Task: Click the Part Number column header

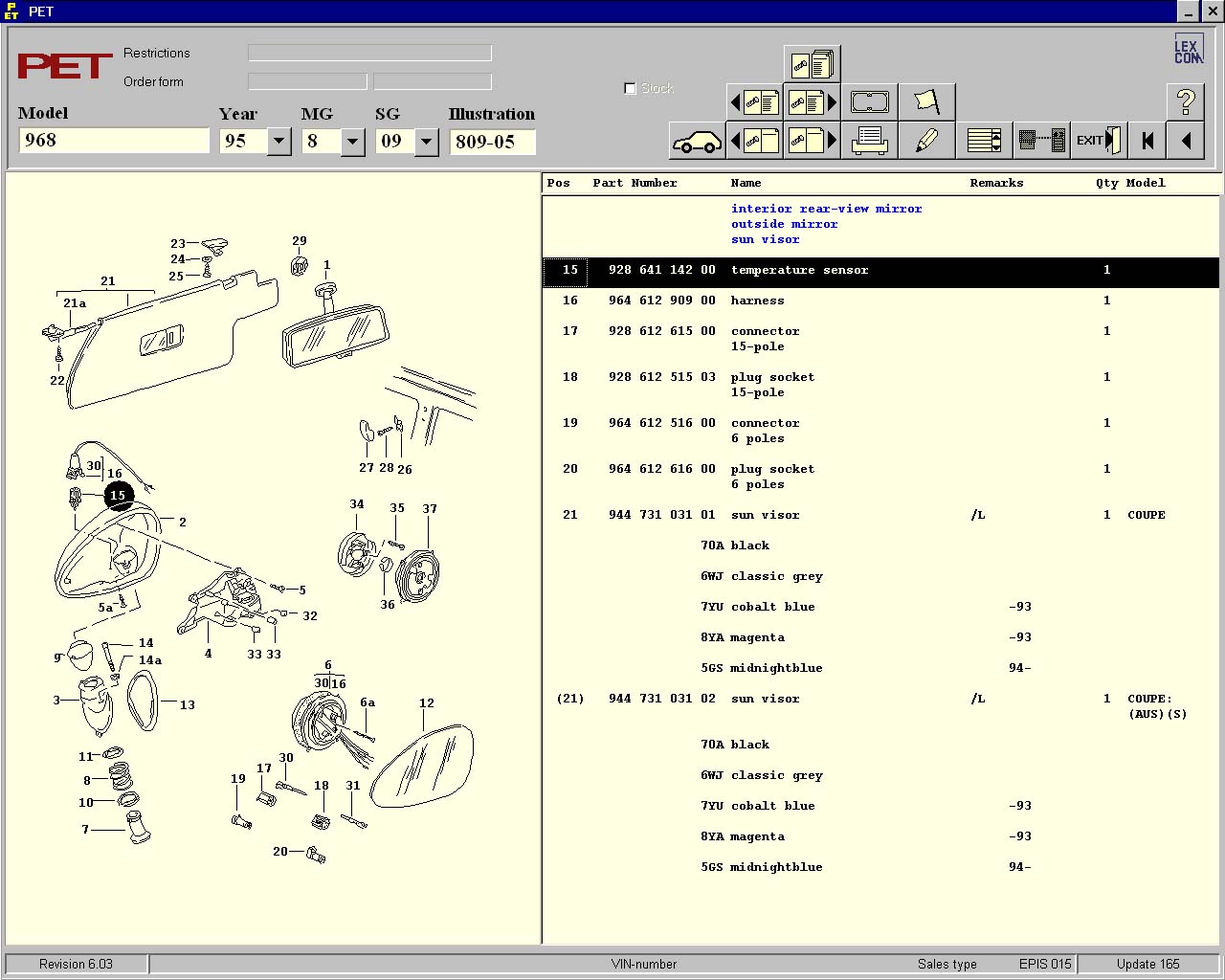Action: 635,183
